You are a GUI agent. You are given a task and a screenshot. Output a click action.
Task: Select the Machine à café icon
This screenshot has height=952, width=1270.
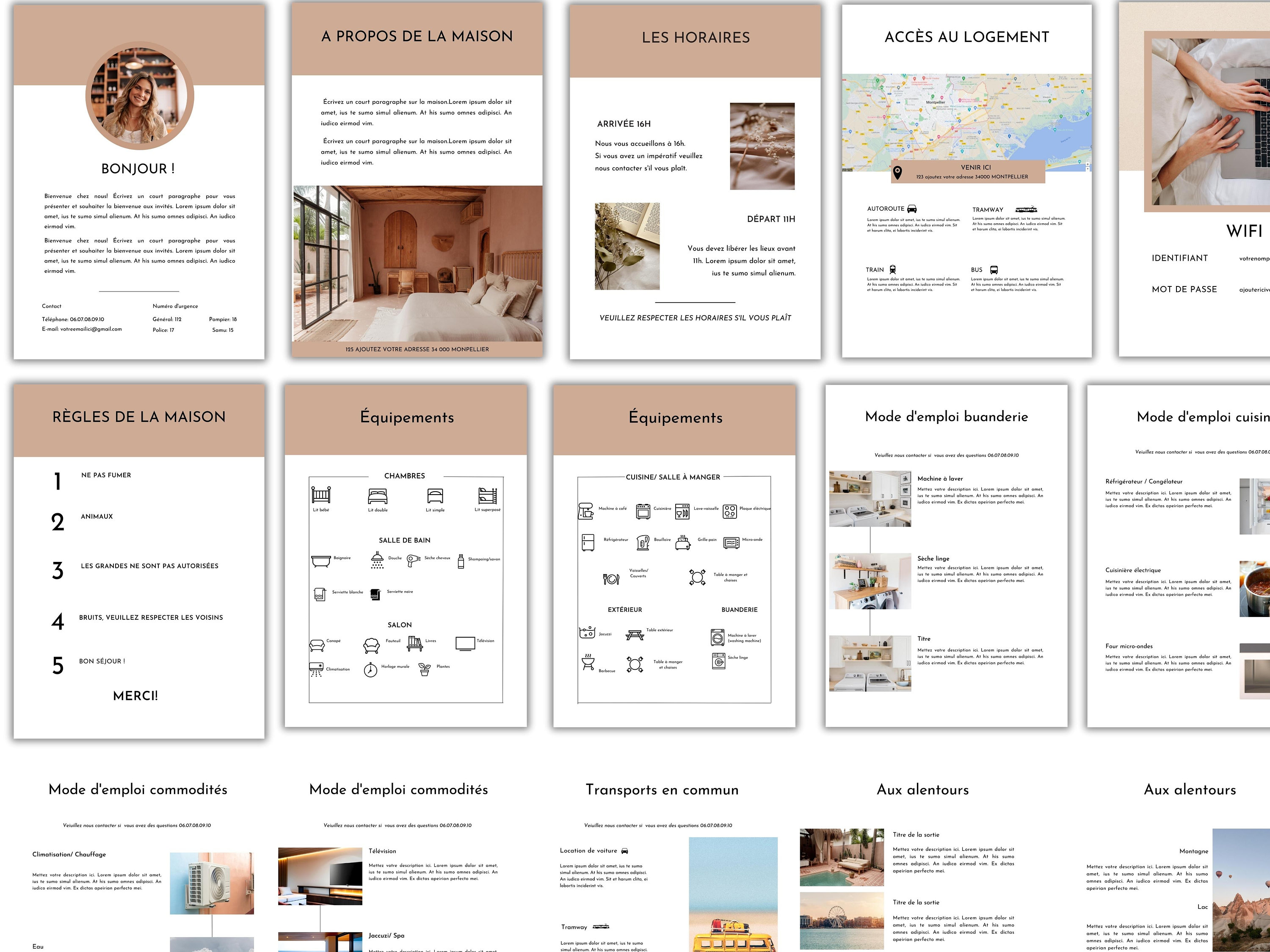tap(585, 511)
